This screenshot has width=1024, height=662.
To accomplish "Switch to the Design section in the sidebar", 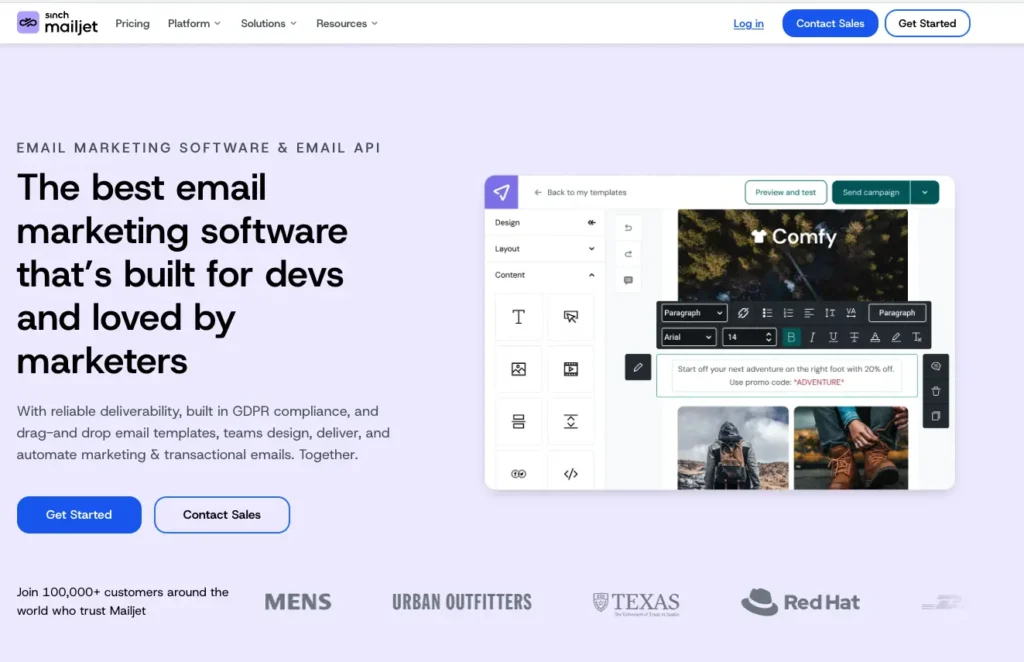I will 508,222.
